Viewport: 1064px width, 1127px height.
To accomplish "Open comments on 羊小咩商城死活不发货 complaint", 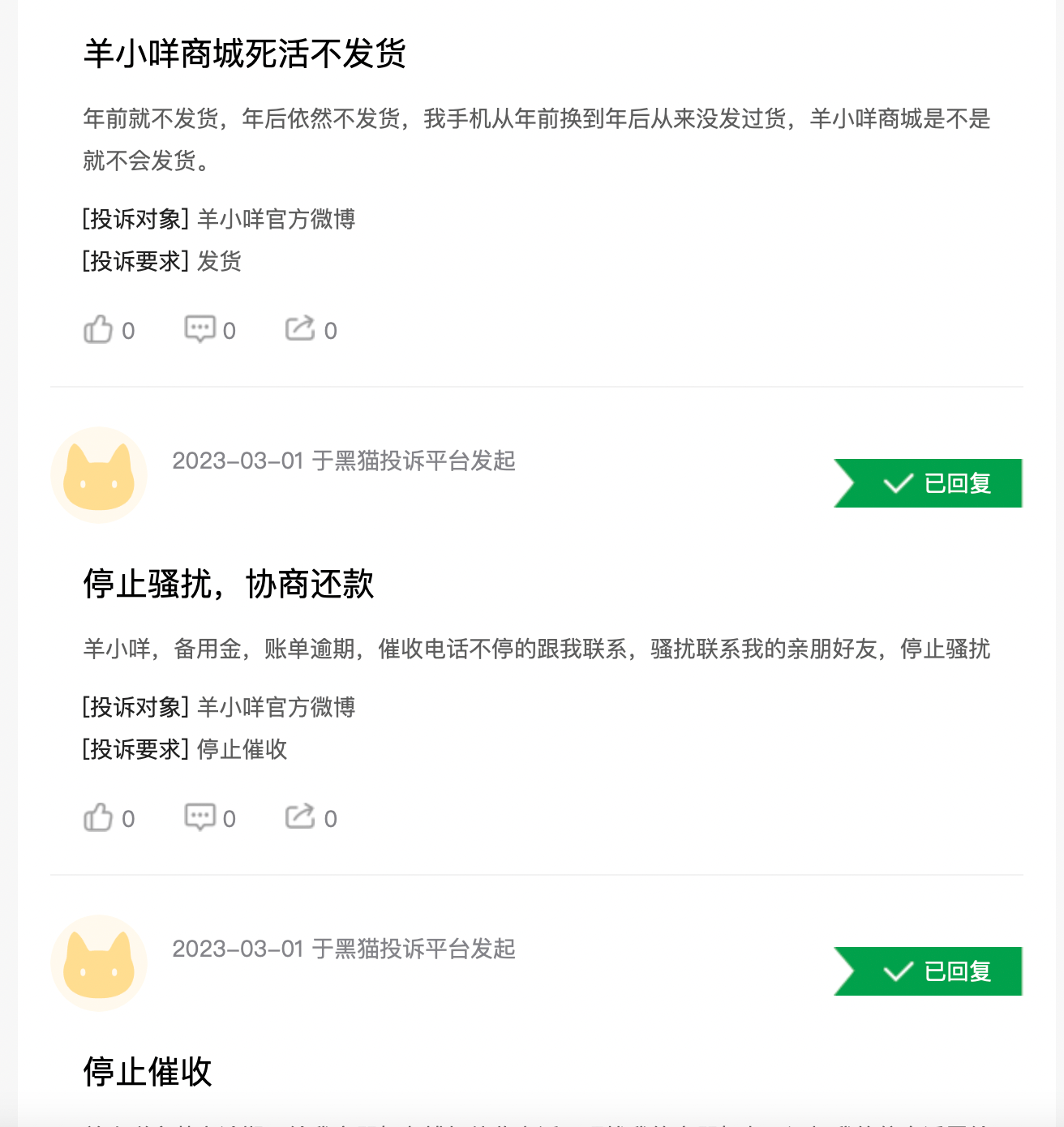I will click(x=210, y=330).
